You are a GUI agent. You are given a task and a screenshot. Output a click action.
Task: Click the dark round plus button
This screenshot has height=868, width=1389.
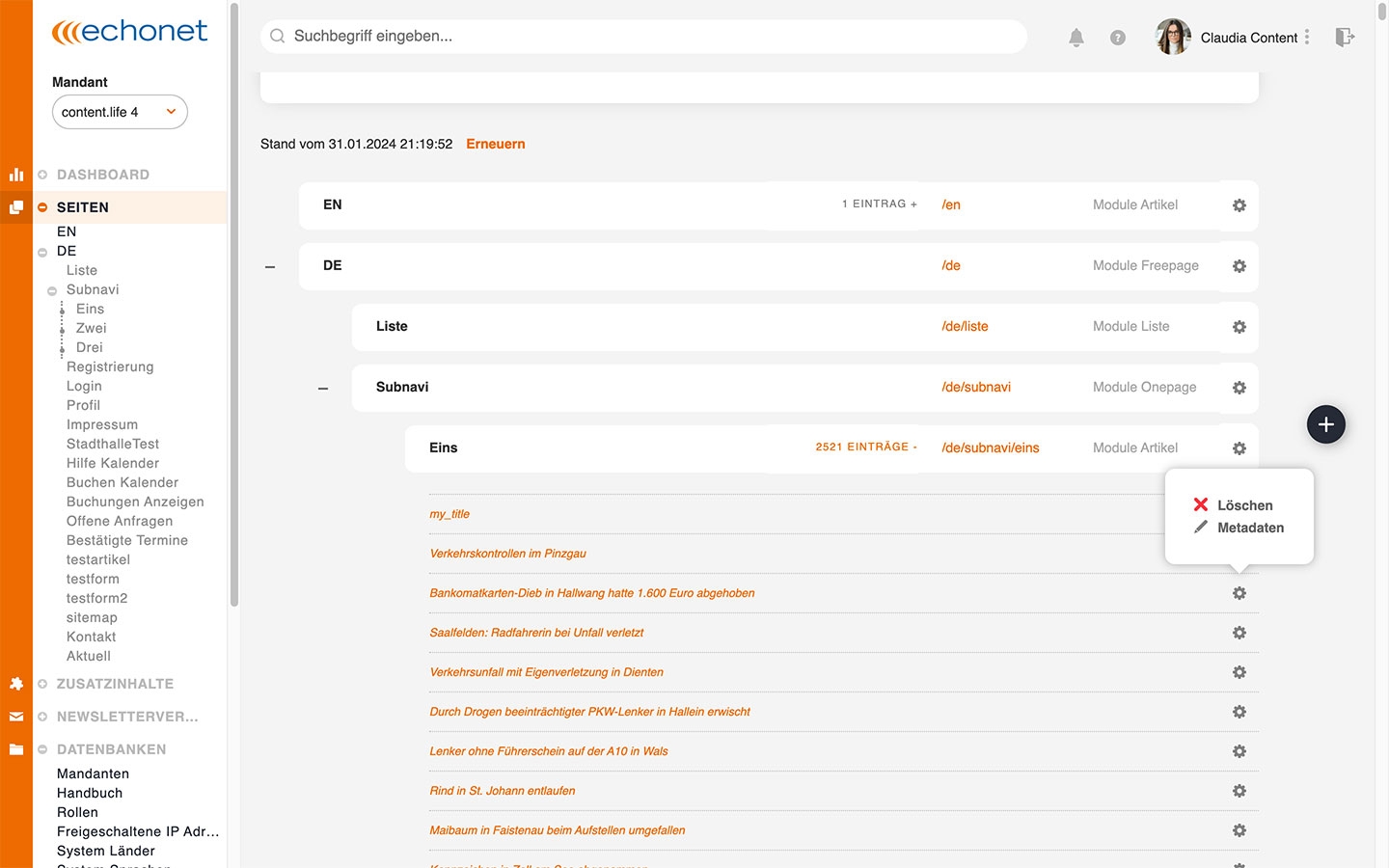click(x=1325, y=424)
